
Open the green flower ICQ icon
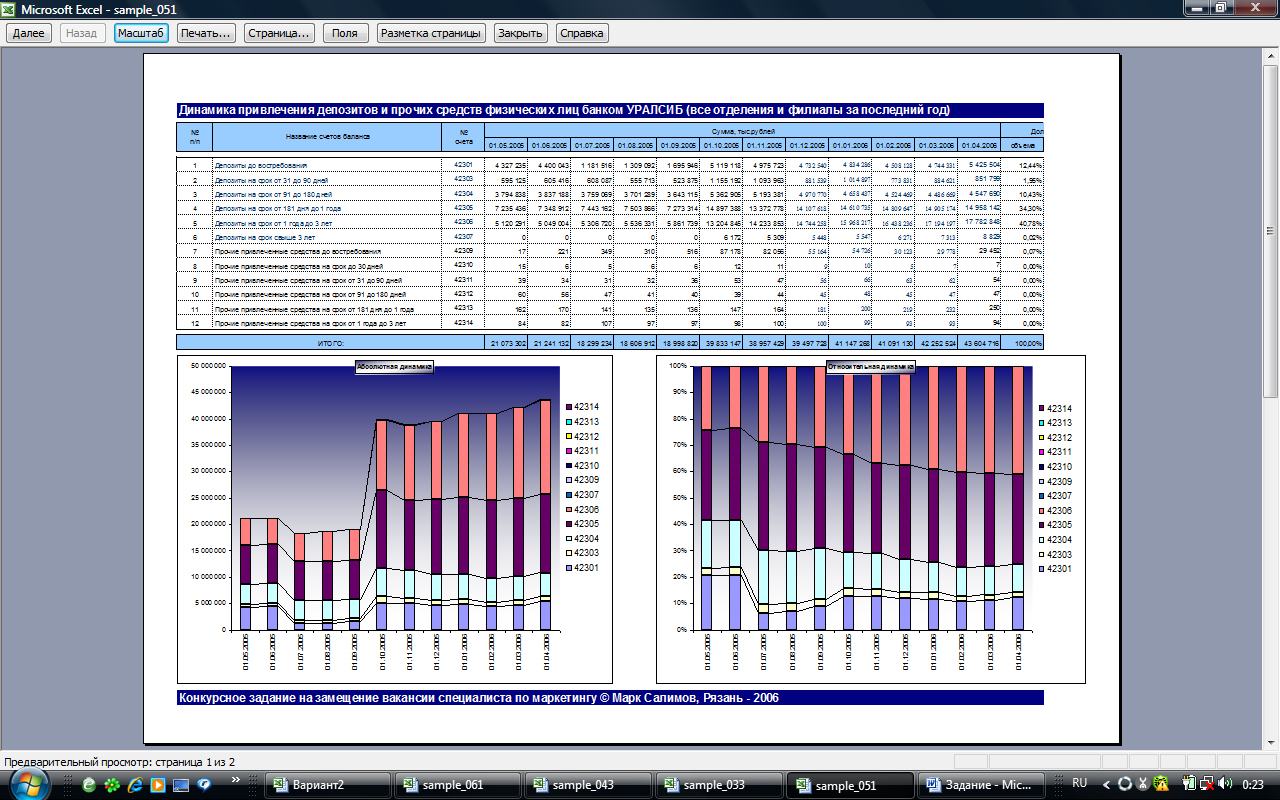111,785
